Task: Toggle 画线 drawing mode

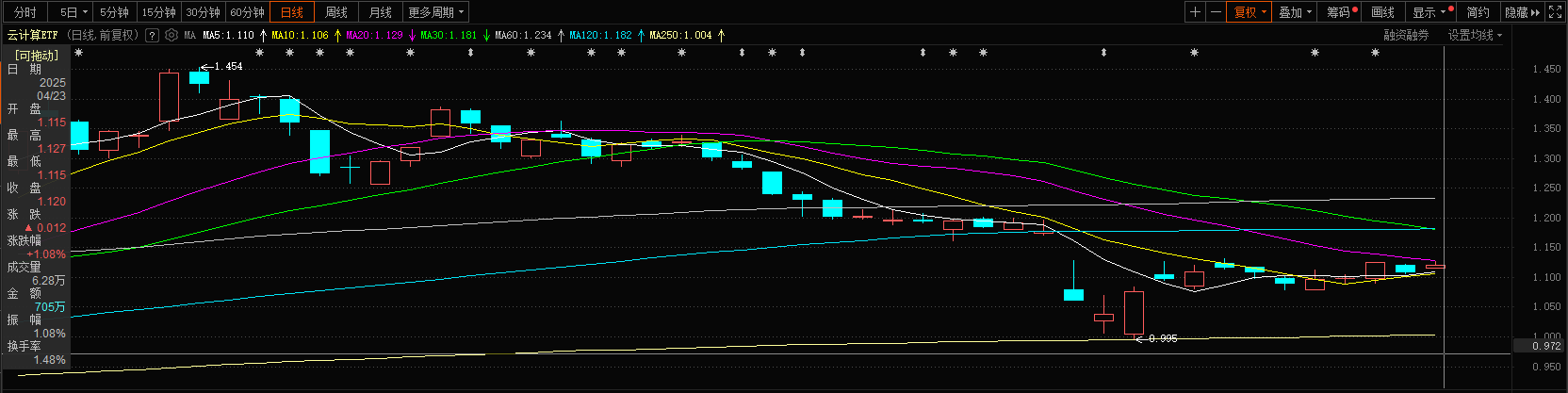Action: point(1382,12)
